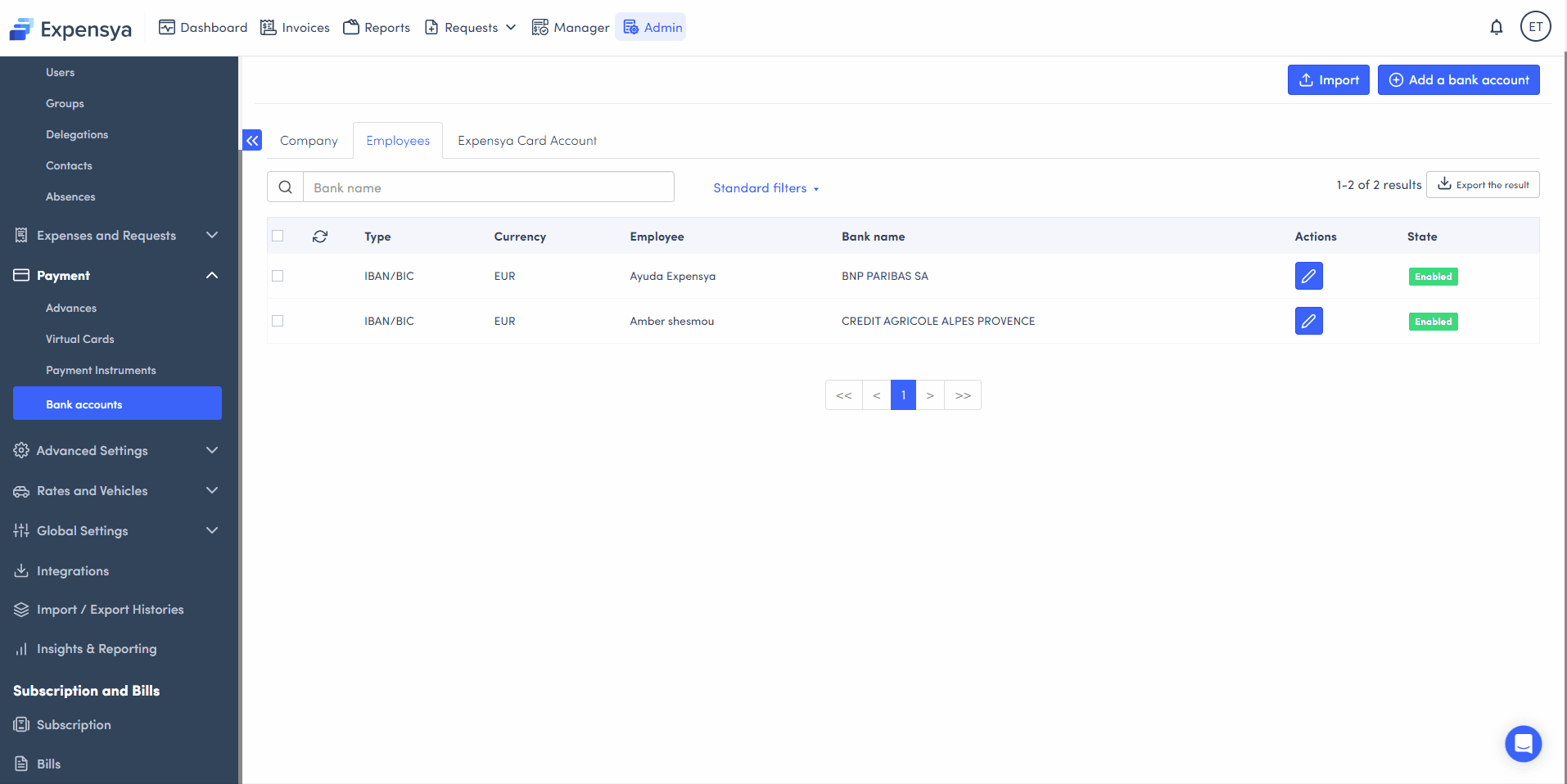Click the Import button
The width and height of the screenshot is (1567, 784).
click(1328, 80)
